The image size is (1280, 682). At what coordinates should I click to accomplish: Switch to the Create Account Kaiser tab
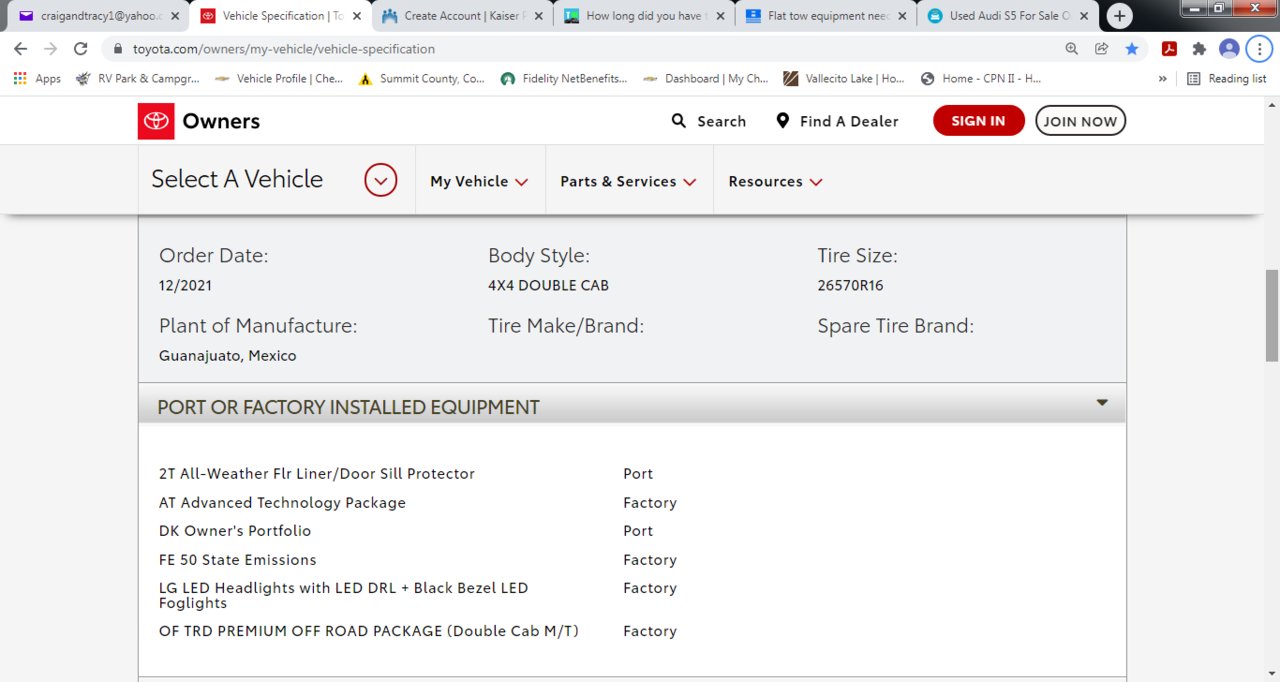point(461,16)
